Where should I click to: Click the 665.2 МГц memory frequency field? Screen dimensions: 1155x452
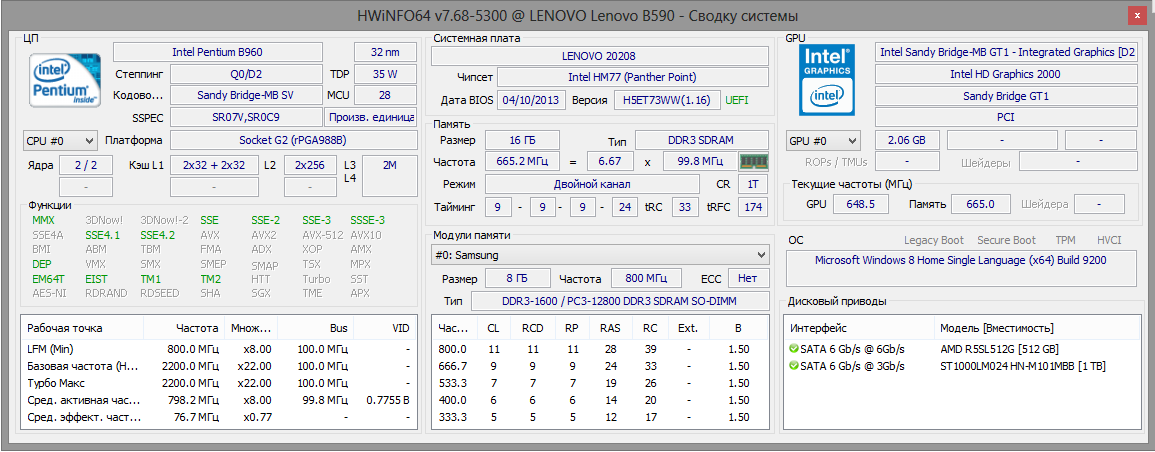coord(521,161)
